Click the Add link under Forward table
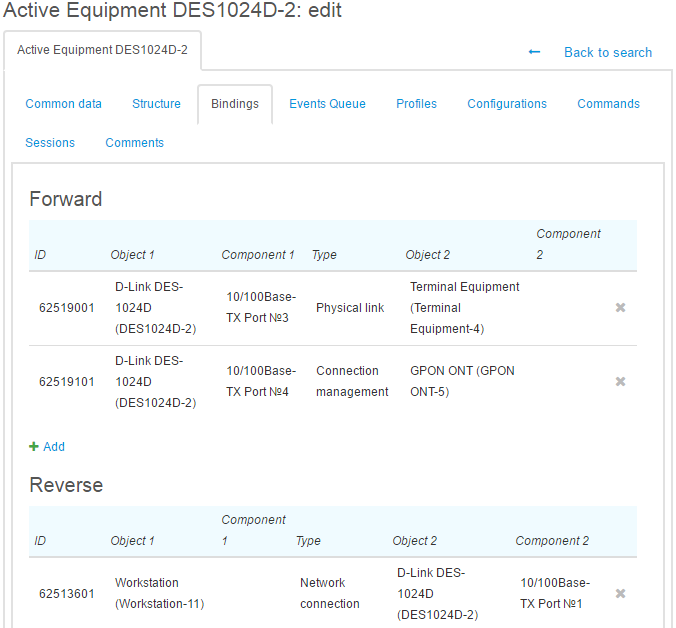The height and width of the screenshot is (628, 676). (x=54, y=447)
